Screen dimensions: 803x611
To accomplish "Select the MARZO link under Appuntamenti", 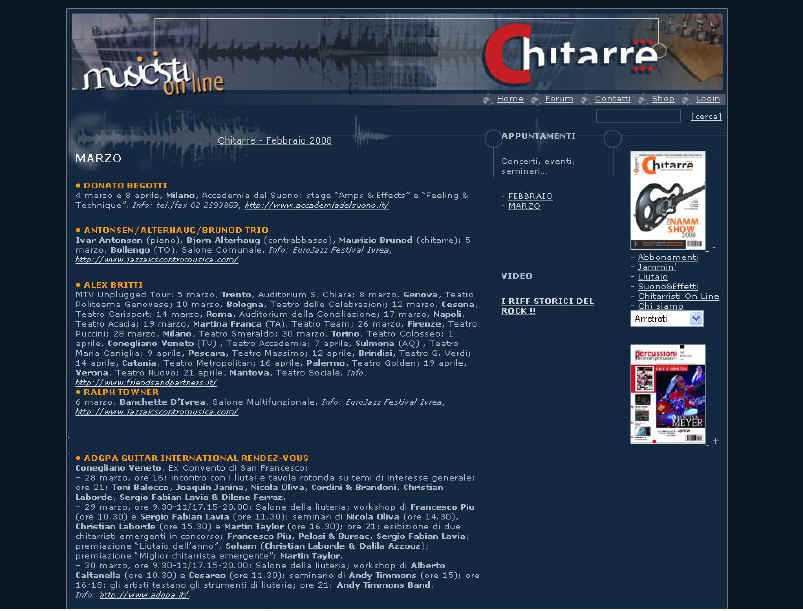I will (524, 205).
